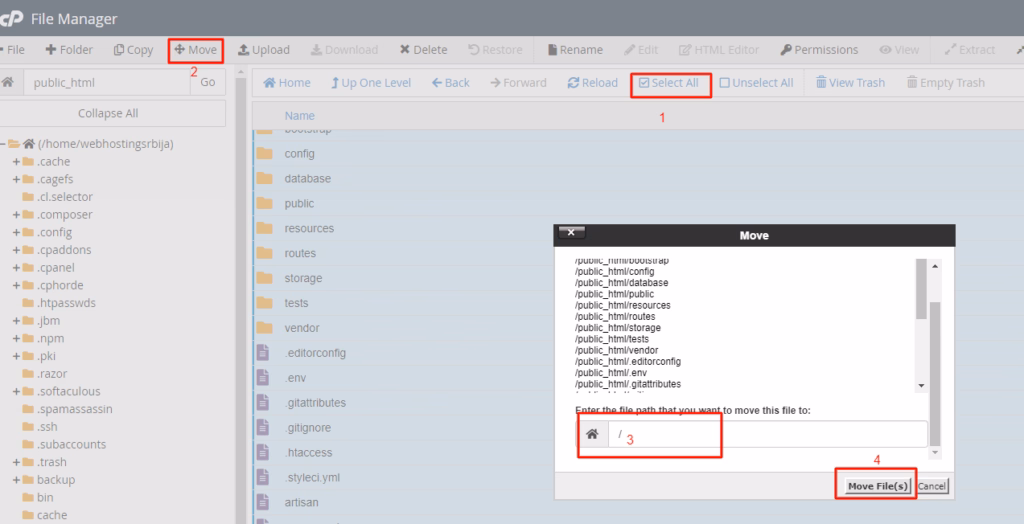Go Forward in file navigation
The width and height of the screenshot is (1024, 524).
[x=519, y=83]
